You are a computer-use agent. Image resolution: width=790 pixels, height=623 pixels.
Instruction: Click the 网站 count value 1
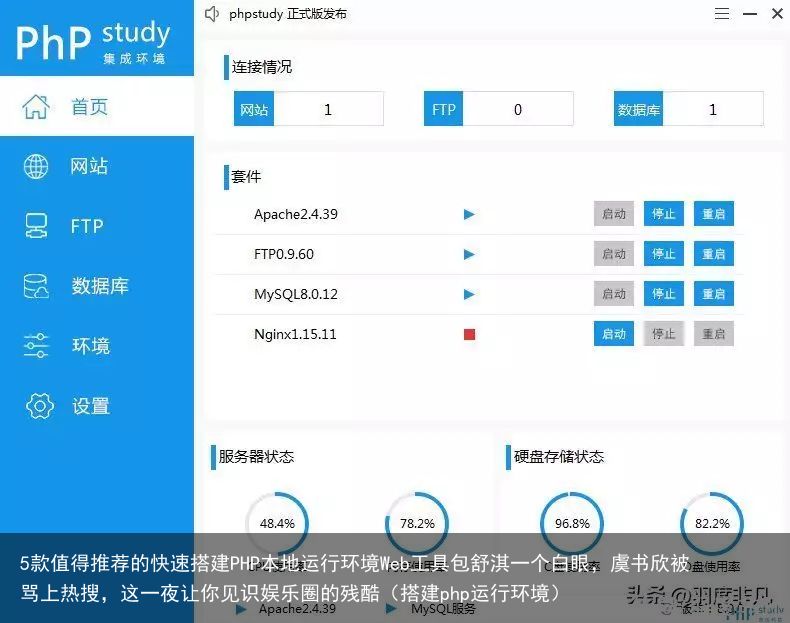328,109
